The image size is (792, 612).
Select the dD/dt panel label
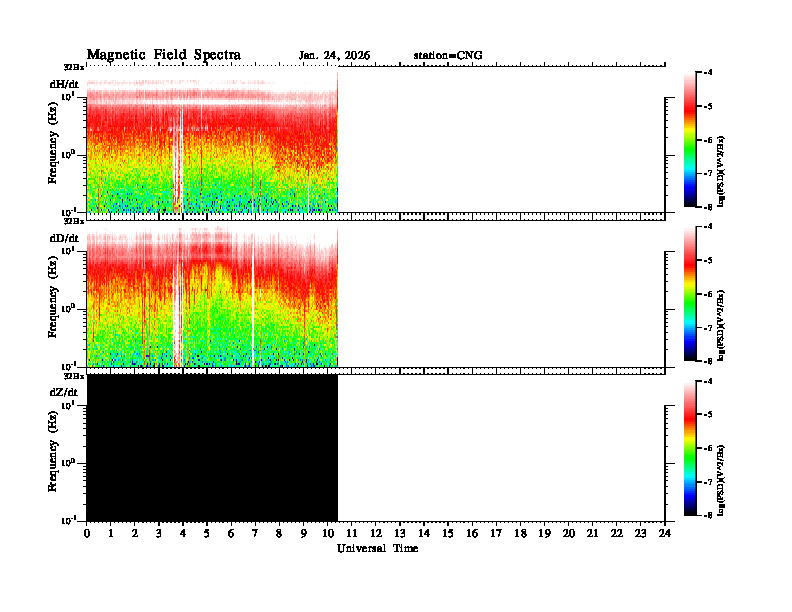point(64,238)
